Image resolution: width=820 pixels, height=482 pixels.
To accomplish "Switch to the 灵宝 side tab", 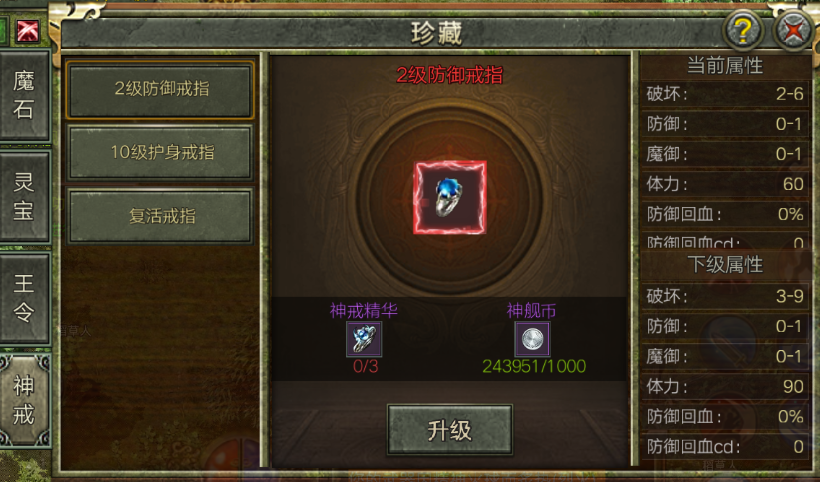I will click(24, 197).
